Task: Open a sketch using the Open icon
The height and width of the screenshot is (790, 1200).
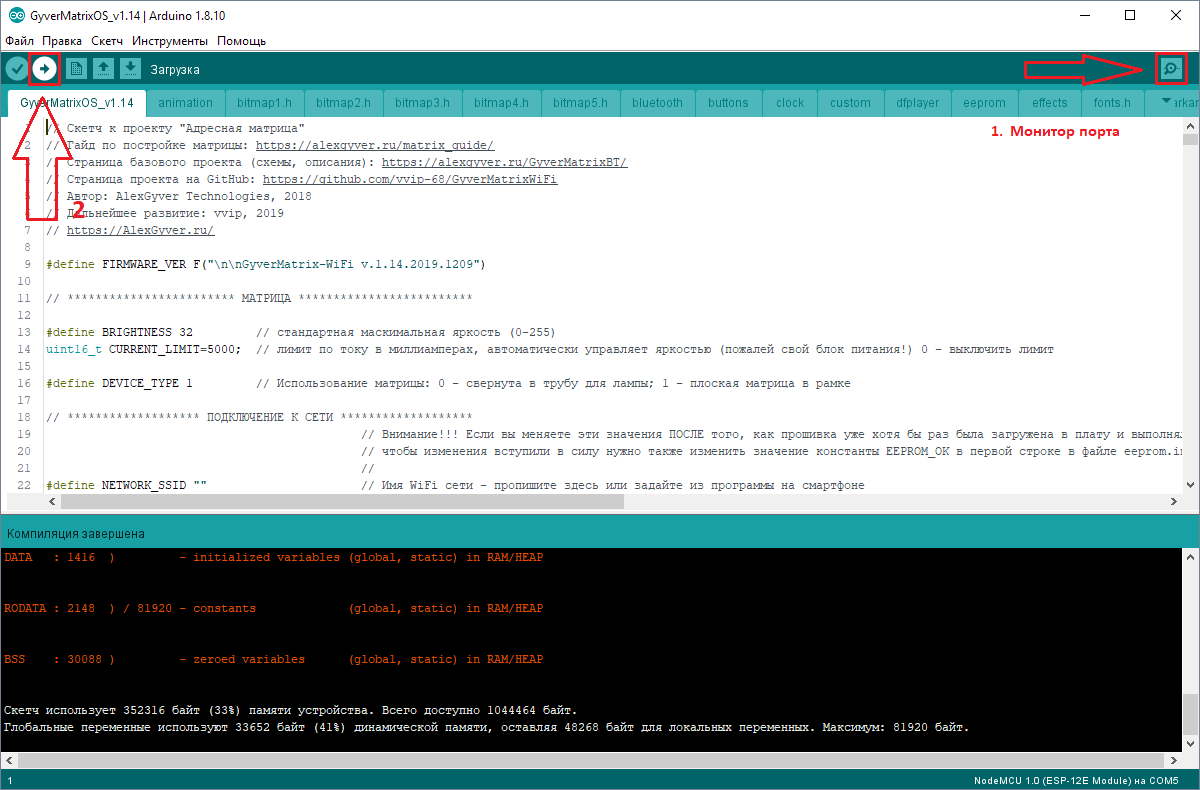Action: [103, 68]
